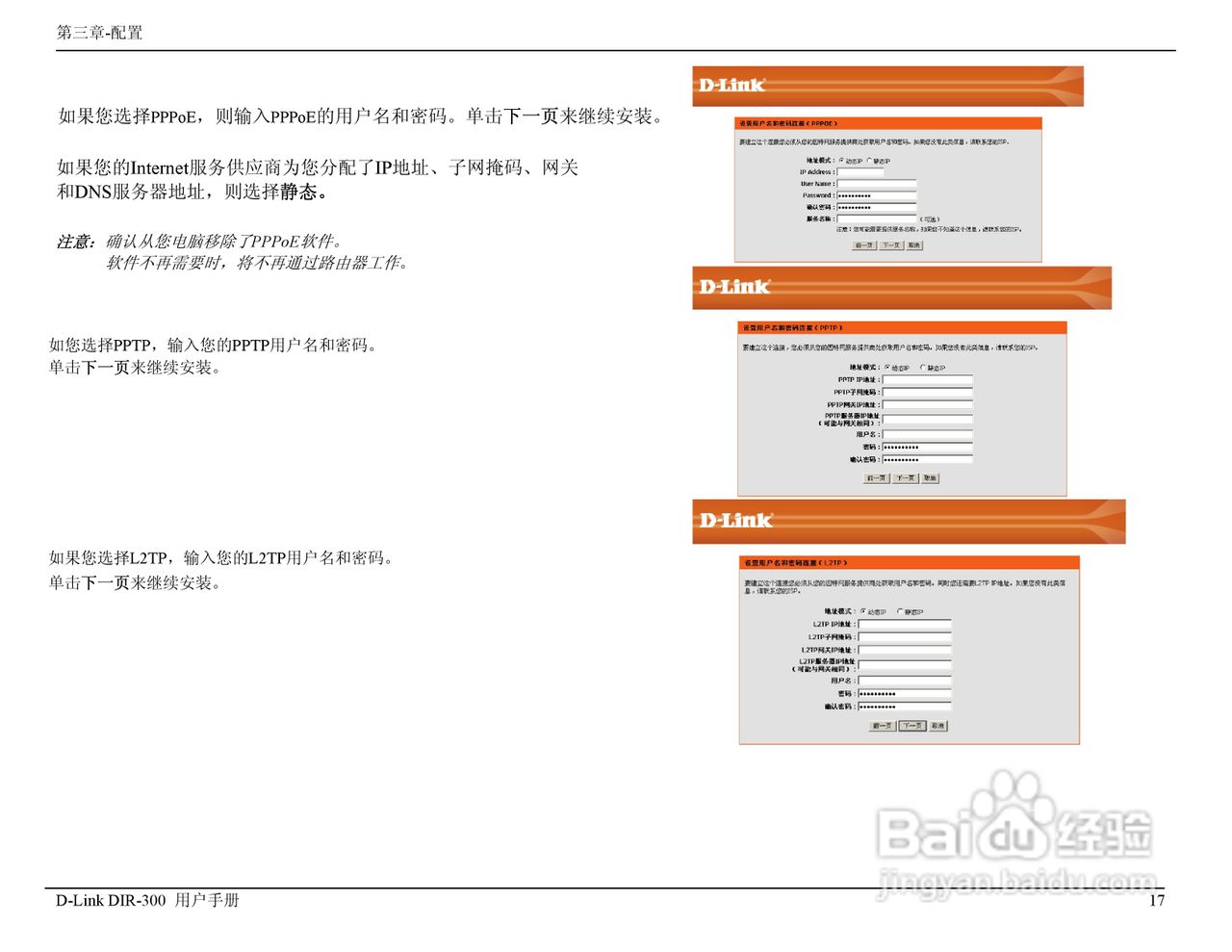Image resolution: width=1232 pixels, height=952 pixels.
Task: Click the paragraph beginning 如您选择PPTP
Action: 214,355
